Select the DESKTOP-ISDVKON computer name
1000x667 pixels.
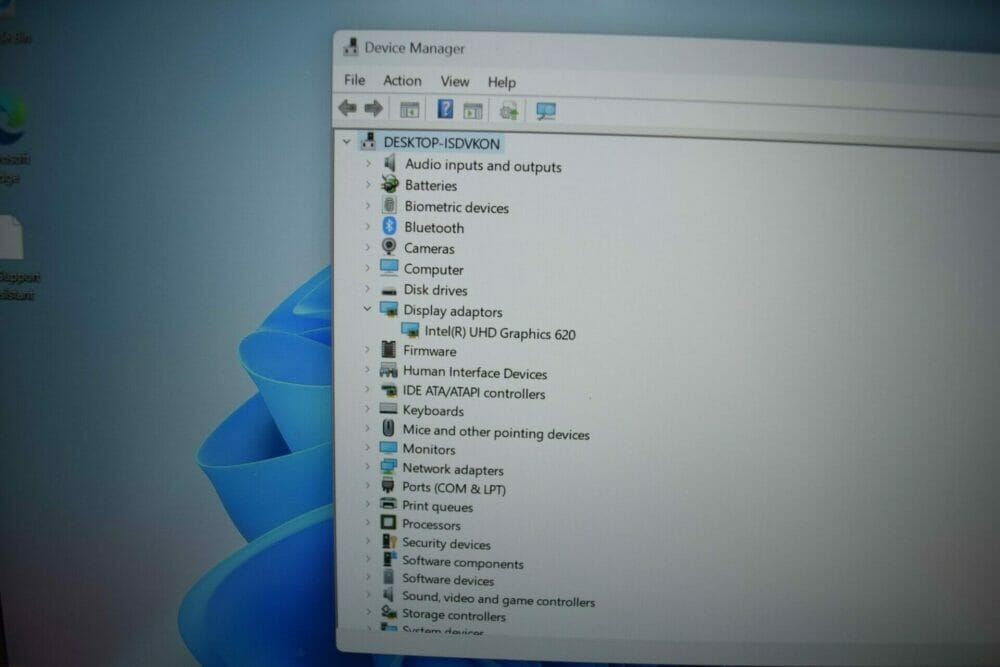[441, 143]
